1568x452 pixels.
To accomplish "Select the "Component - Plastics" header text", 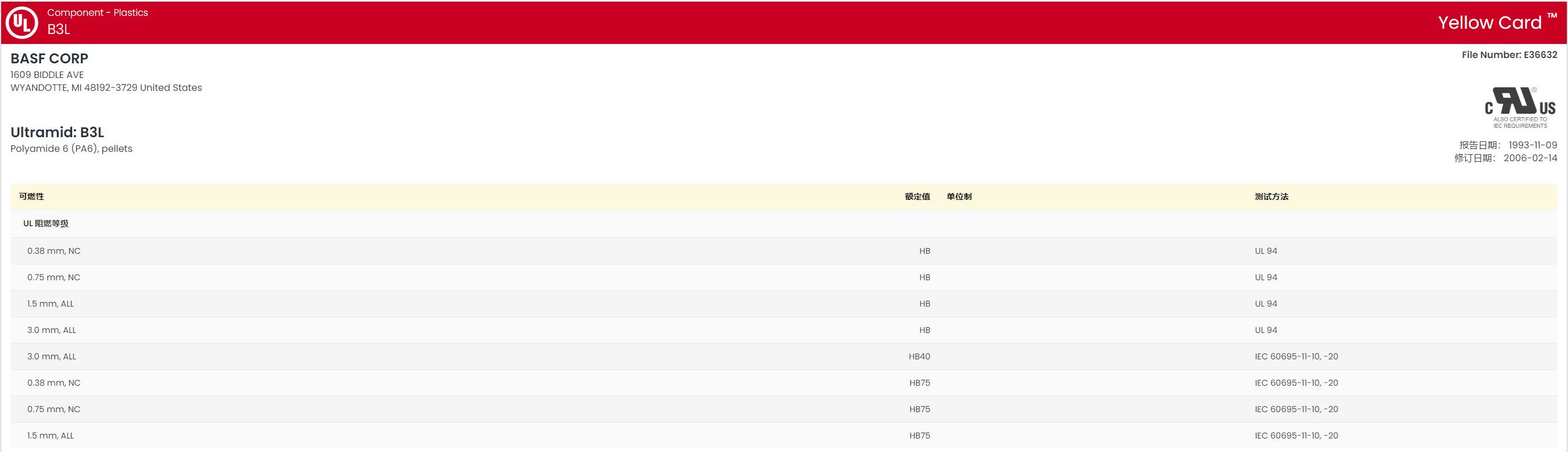I will [x=97, y=12].
